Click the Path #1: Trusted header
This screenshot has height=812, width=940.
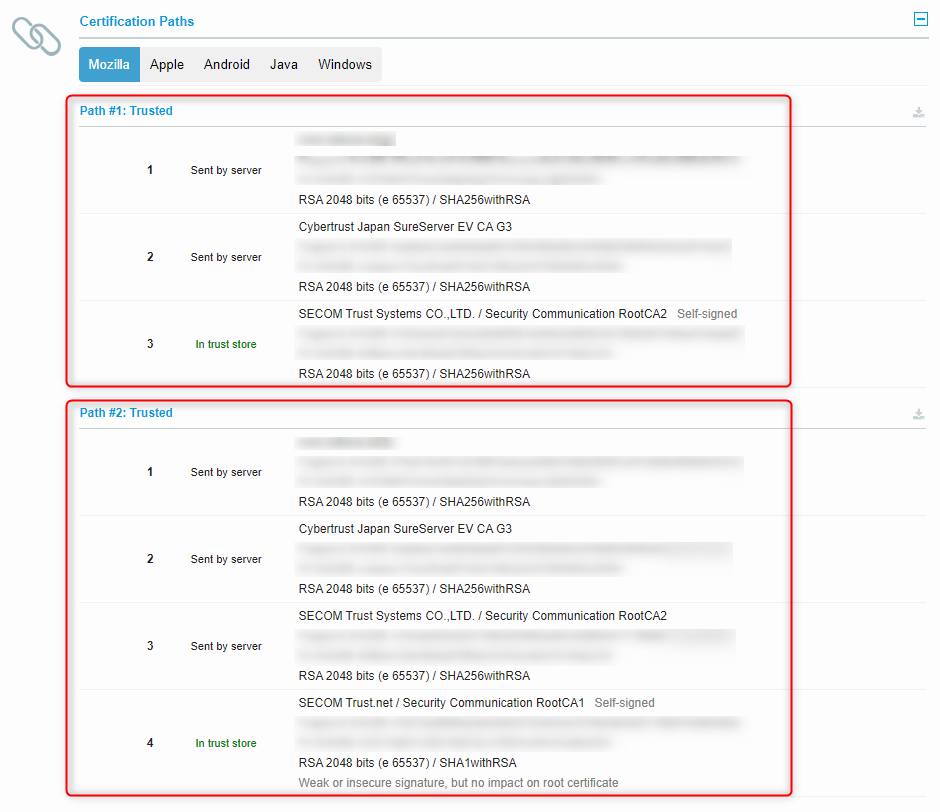click(x=126, y=111)
